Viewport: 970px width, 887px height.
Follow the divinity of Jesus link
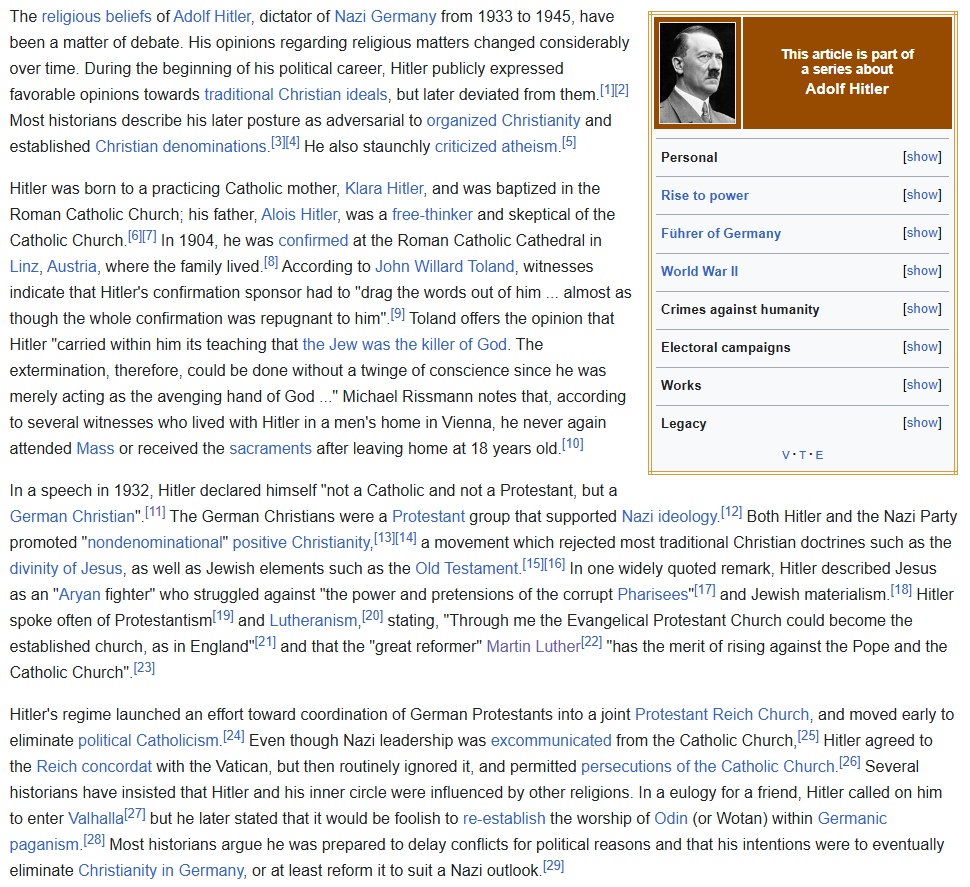coord(66,568)
